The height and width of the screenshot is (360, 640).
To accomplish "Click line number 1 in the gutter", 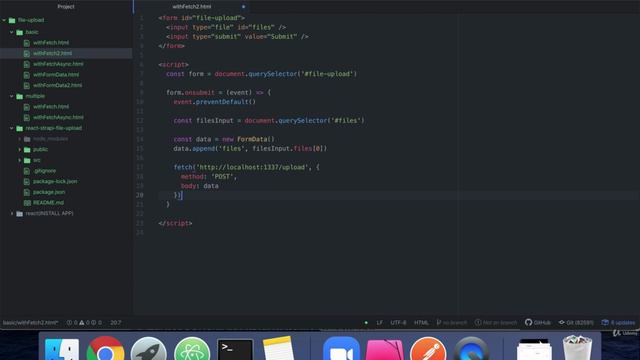I will (x=142, y=18).
